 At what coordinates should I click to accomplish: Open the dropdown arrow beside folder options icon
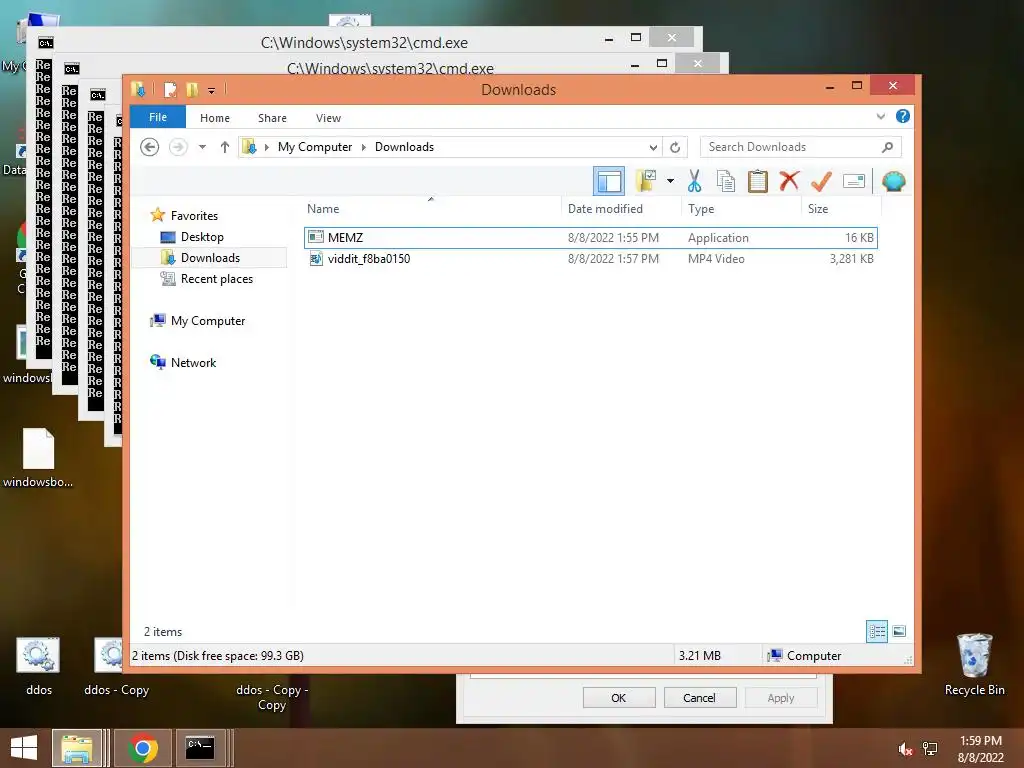(x=670, y=181)
